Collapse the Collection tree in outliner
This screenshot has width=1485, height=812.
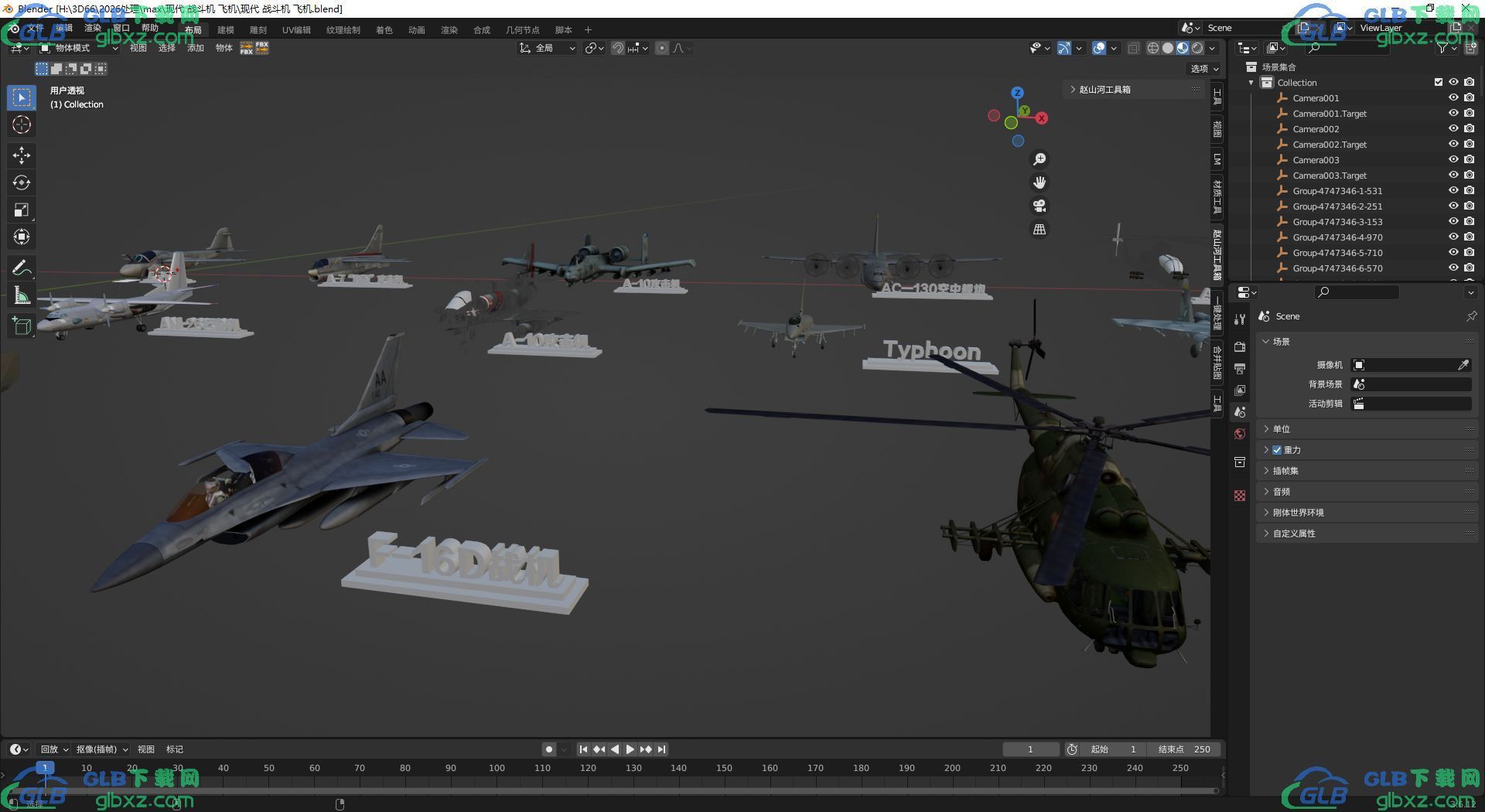click(1251, 82)
